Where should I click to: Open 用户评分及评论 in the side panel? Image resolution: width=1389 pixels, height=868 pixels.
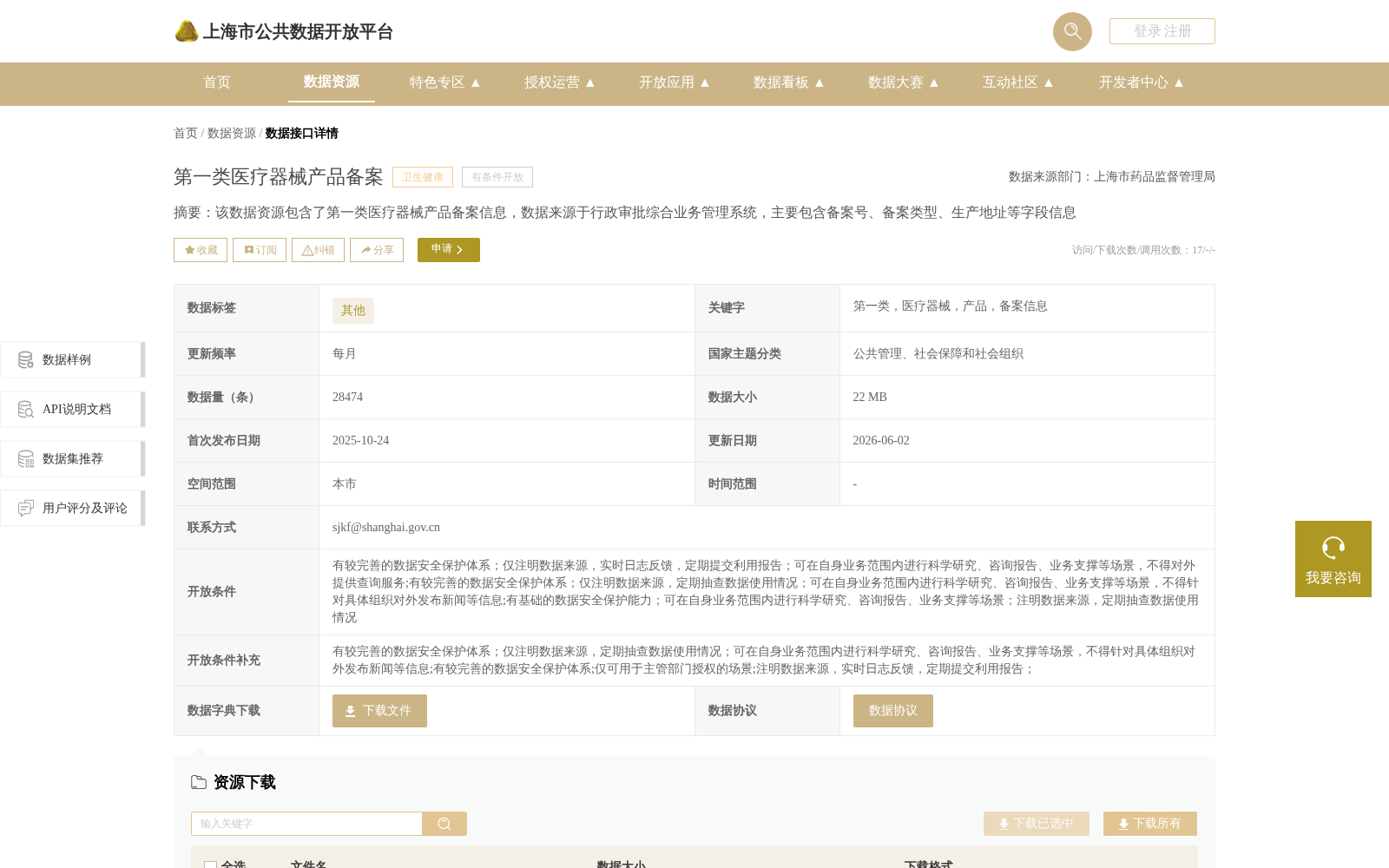(71, 508)
